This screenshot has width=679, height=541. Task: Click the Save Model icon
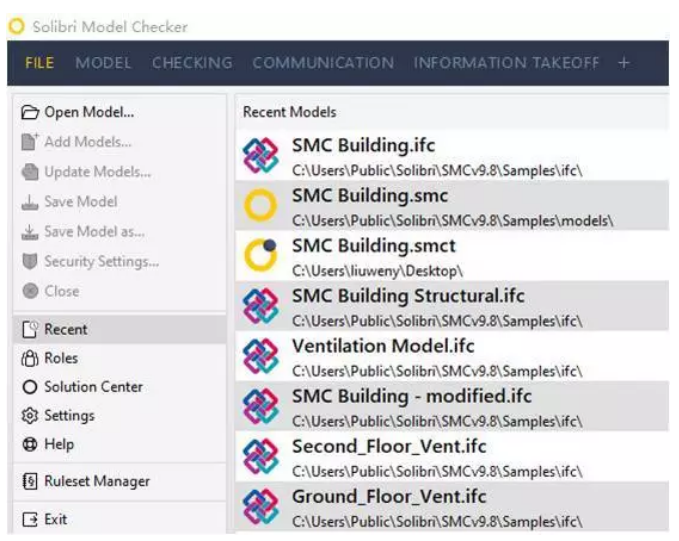pos(30,202)
